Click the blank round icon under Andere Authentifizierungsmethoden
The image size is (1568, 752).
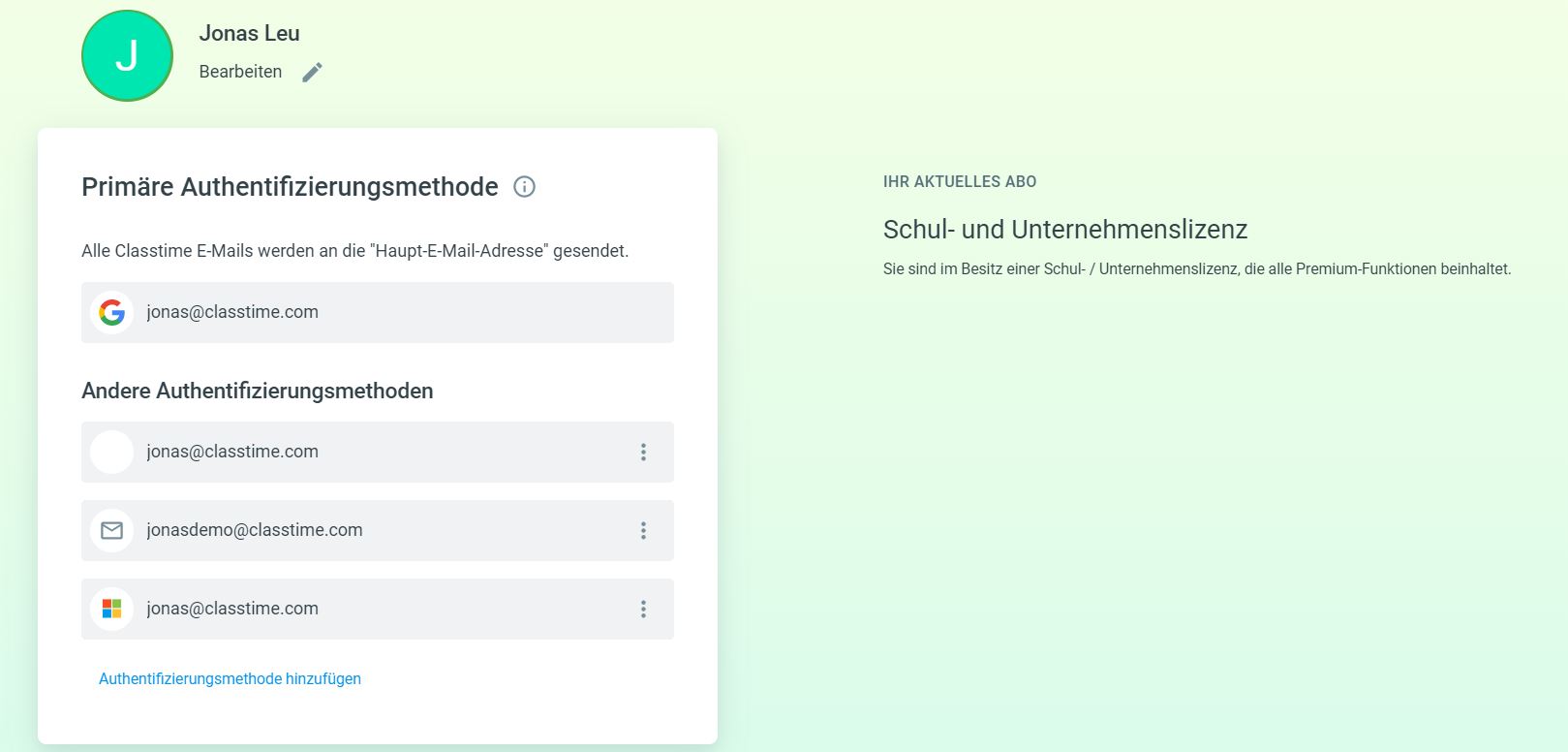coord(112,453)
